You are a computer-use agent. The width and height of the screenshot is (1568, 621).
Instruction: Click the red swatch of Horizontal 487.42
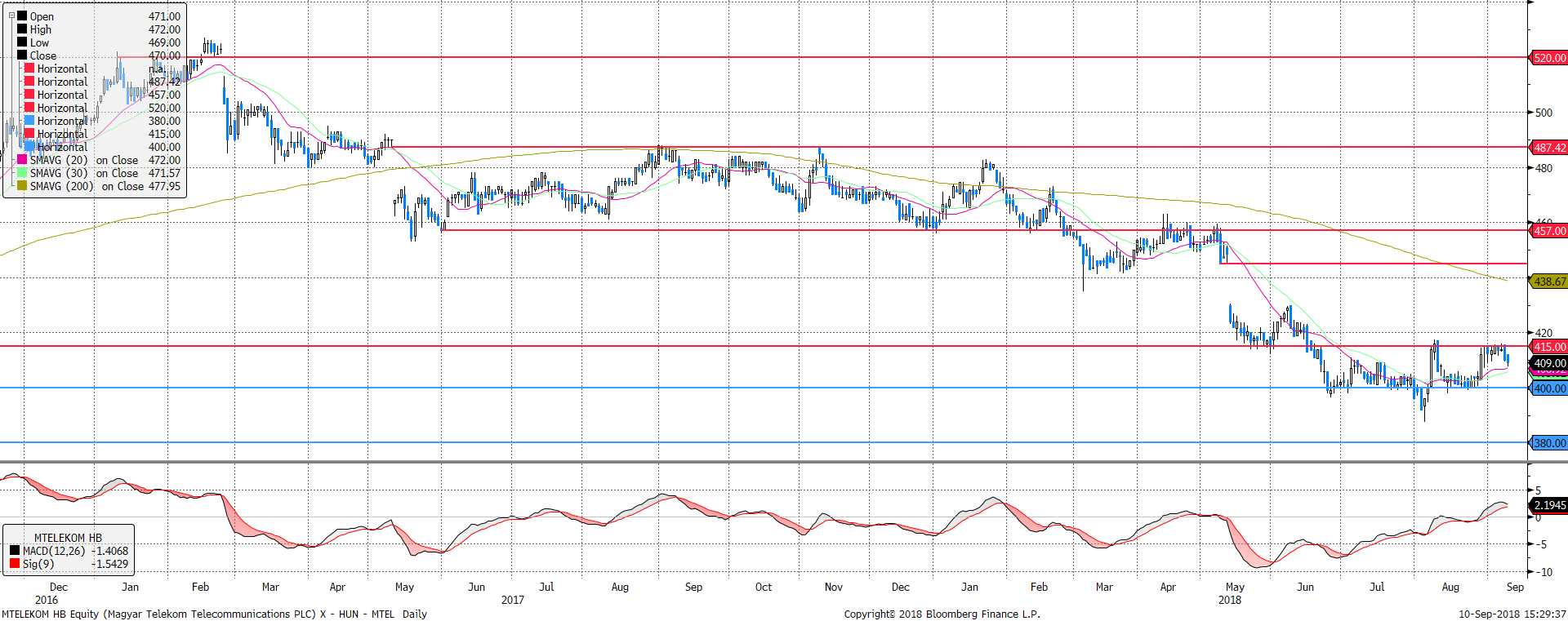point(29,81)
